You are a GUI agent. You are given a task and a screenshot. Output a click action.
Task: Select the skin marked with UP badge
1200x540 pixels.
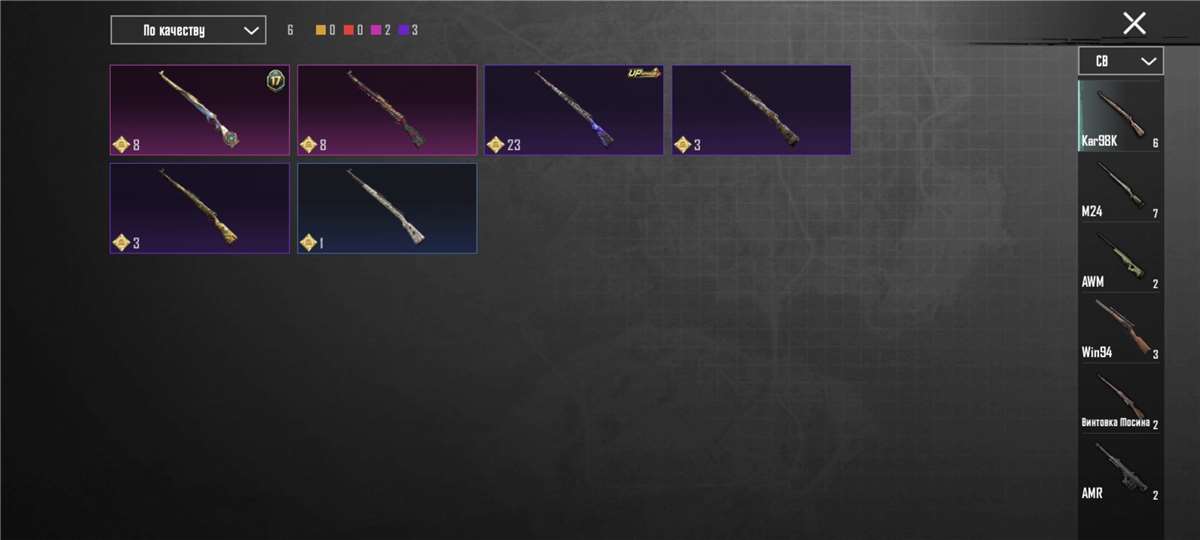pos(574,110)
